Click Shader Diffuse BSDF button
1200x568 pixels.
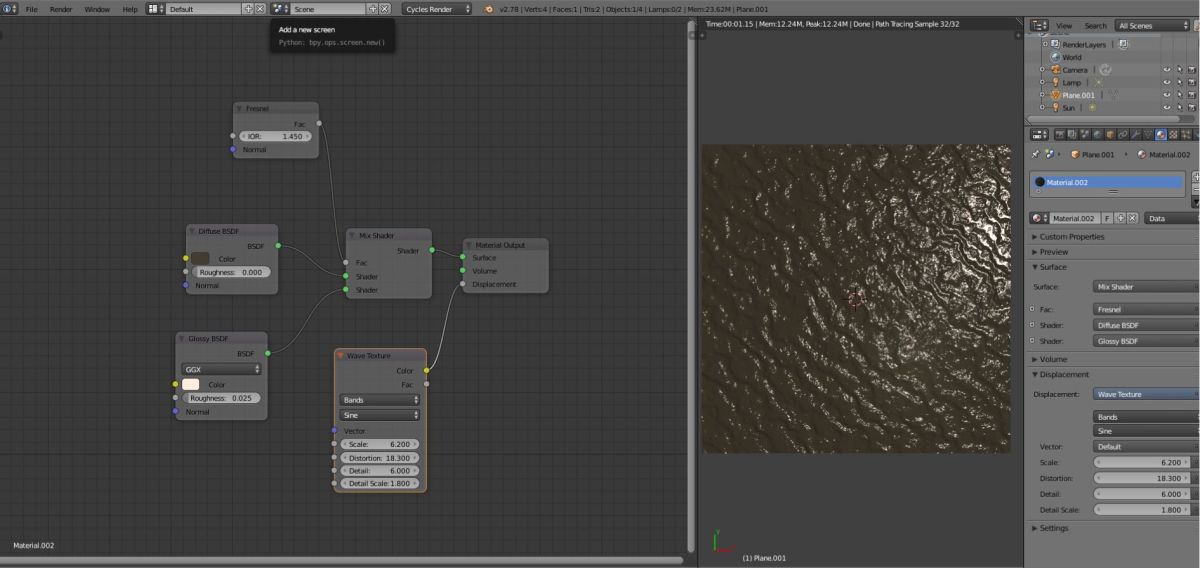pyautogui.click(x=1146, y=325)
